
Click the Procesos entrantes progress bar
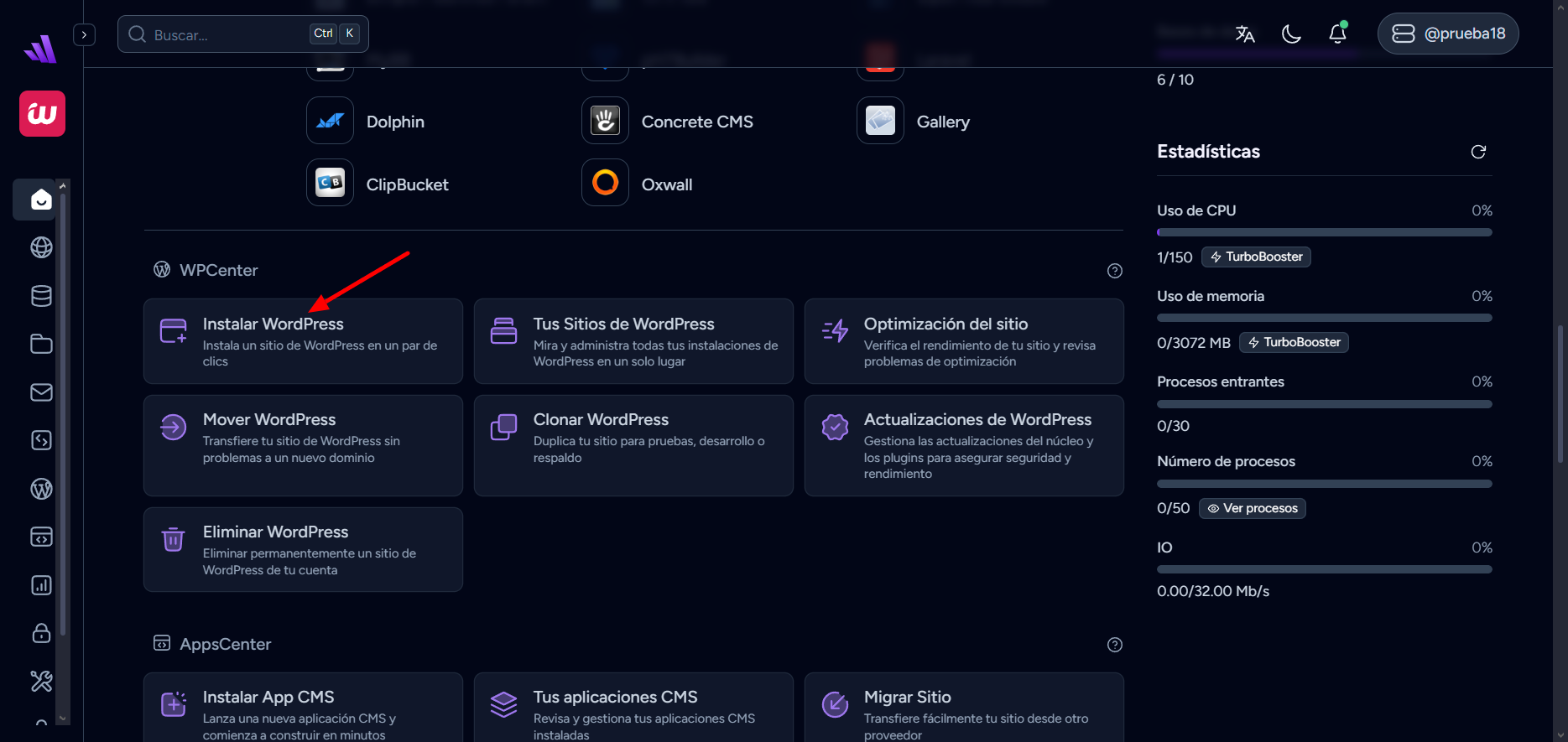pos(1324,404)
